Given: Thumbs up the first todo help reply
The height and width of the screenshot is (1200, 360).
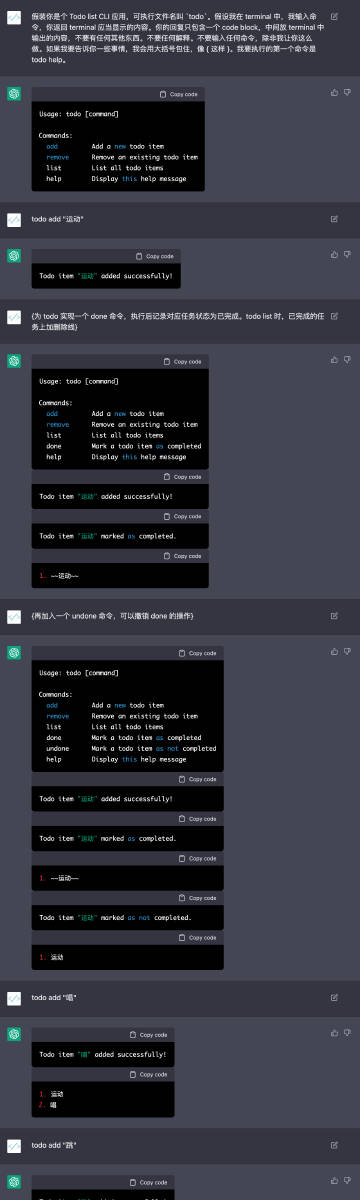Looking at the screenshot, I should coord(334,92).
